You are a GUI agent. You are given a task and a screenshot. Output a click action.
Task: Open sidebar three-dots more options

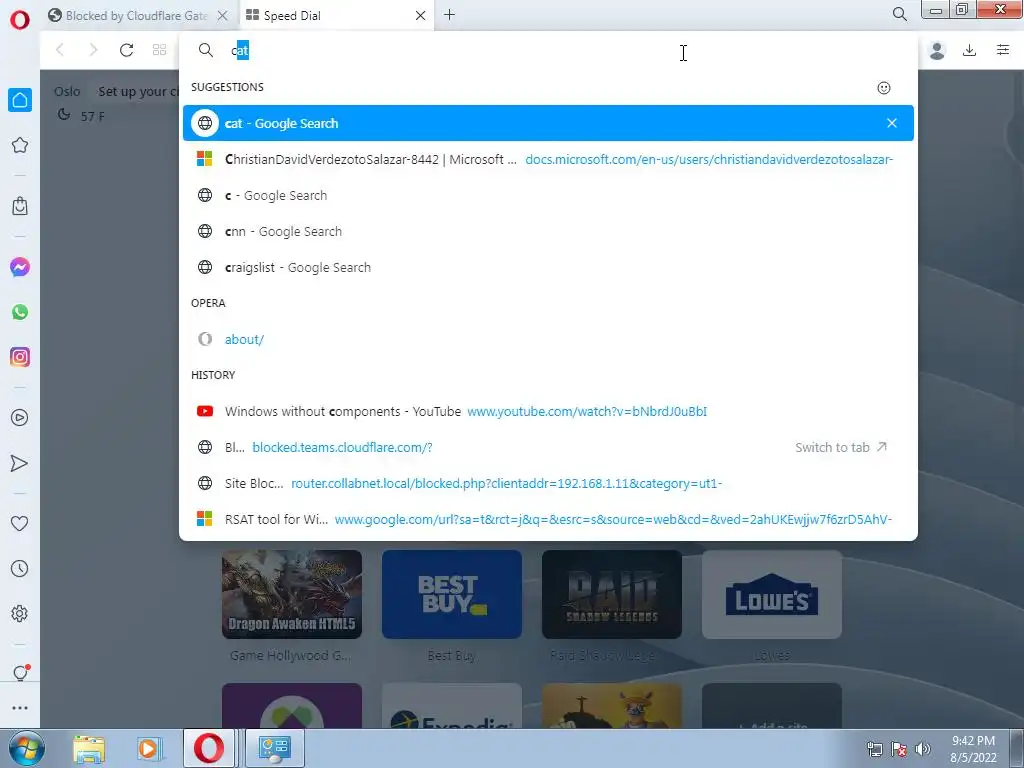20,708
